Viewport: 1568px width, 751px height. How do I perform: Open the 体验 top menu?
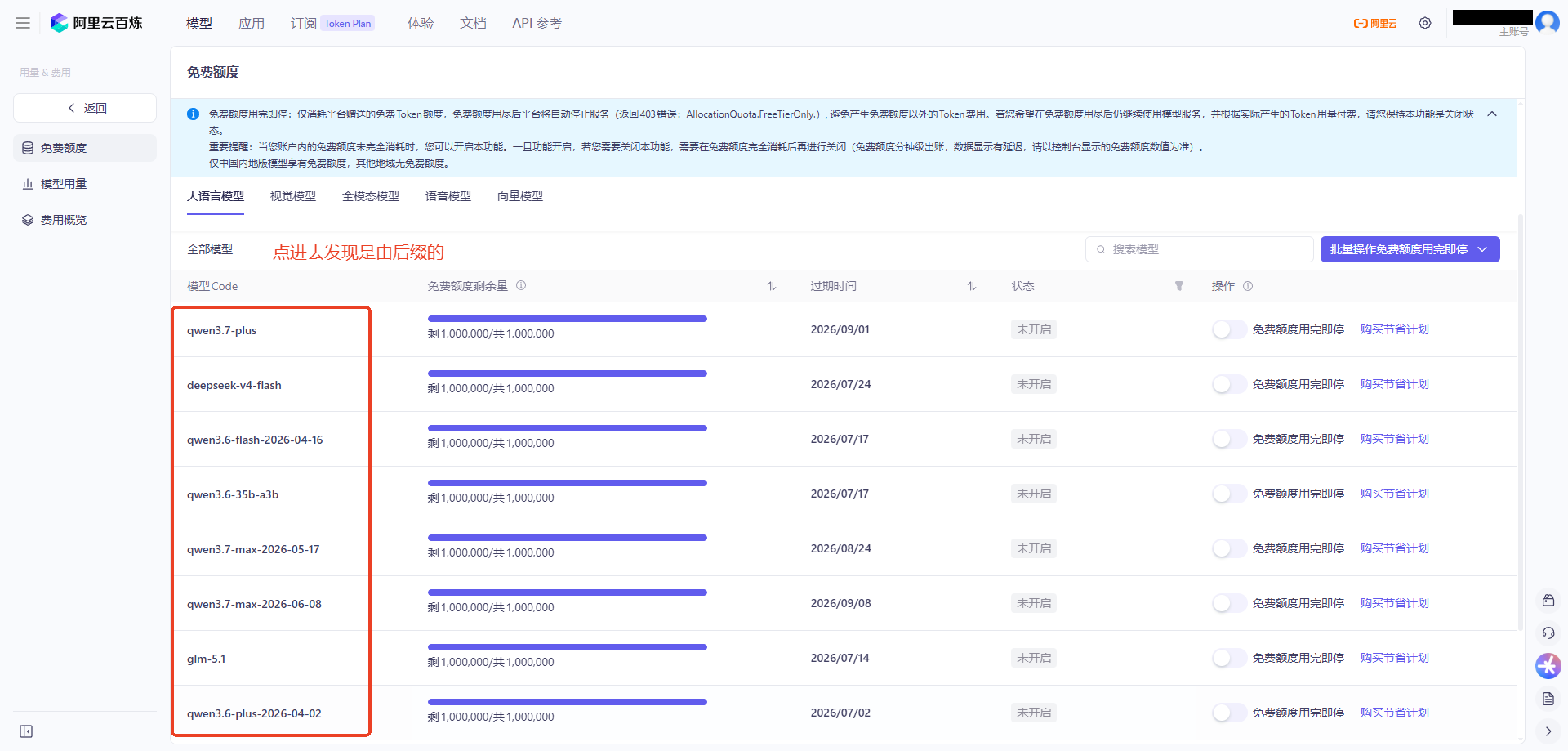tap(421, 23)
